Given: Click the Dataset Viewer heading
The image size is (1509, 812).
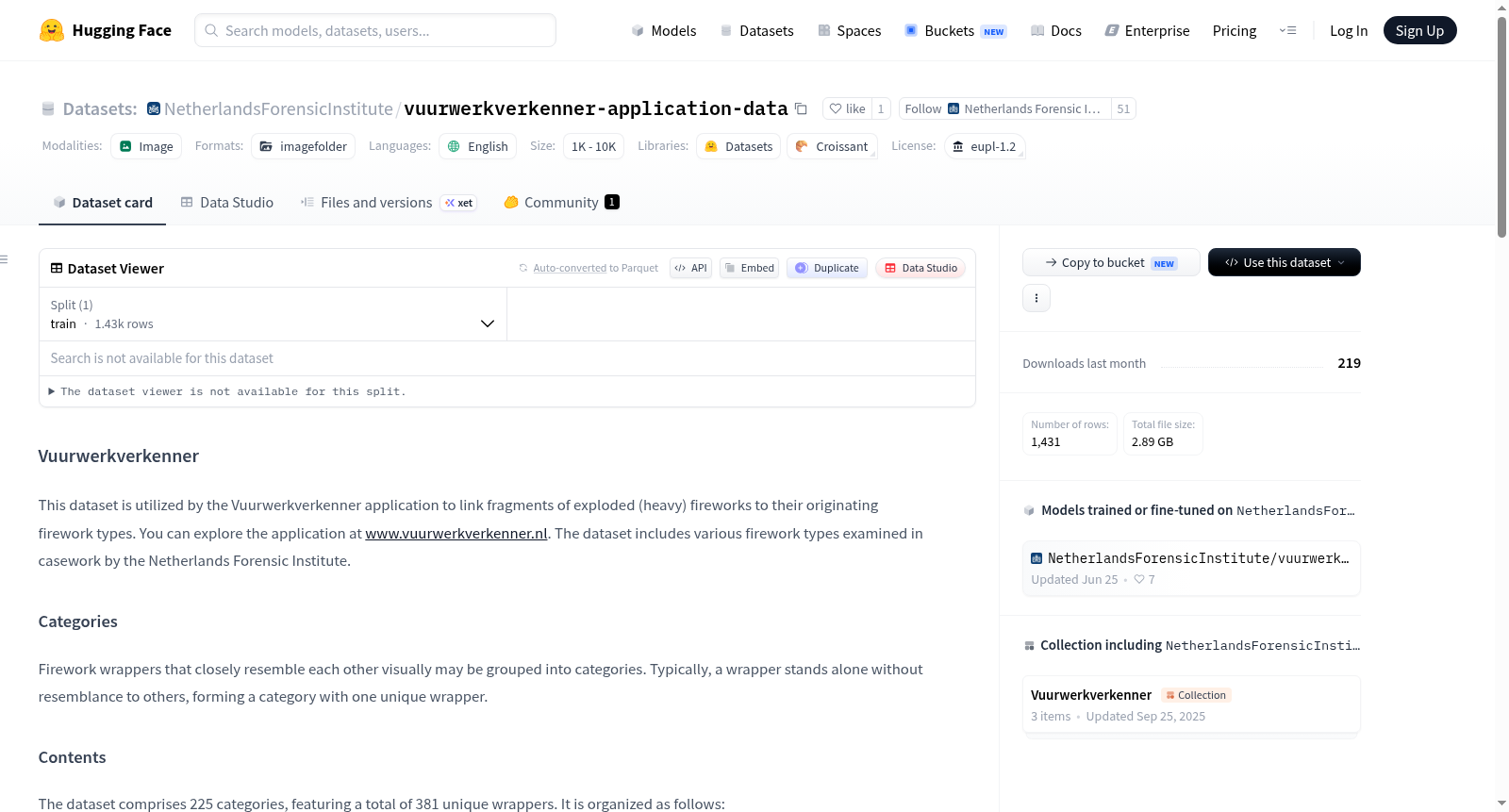Looking at the screenshot, I should pos(116,269).
